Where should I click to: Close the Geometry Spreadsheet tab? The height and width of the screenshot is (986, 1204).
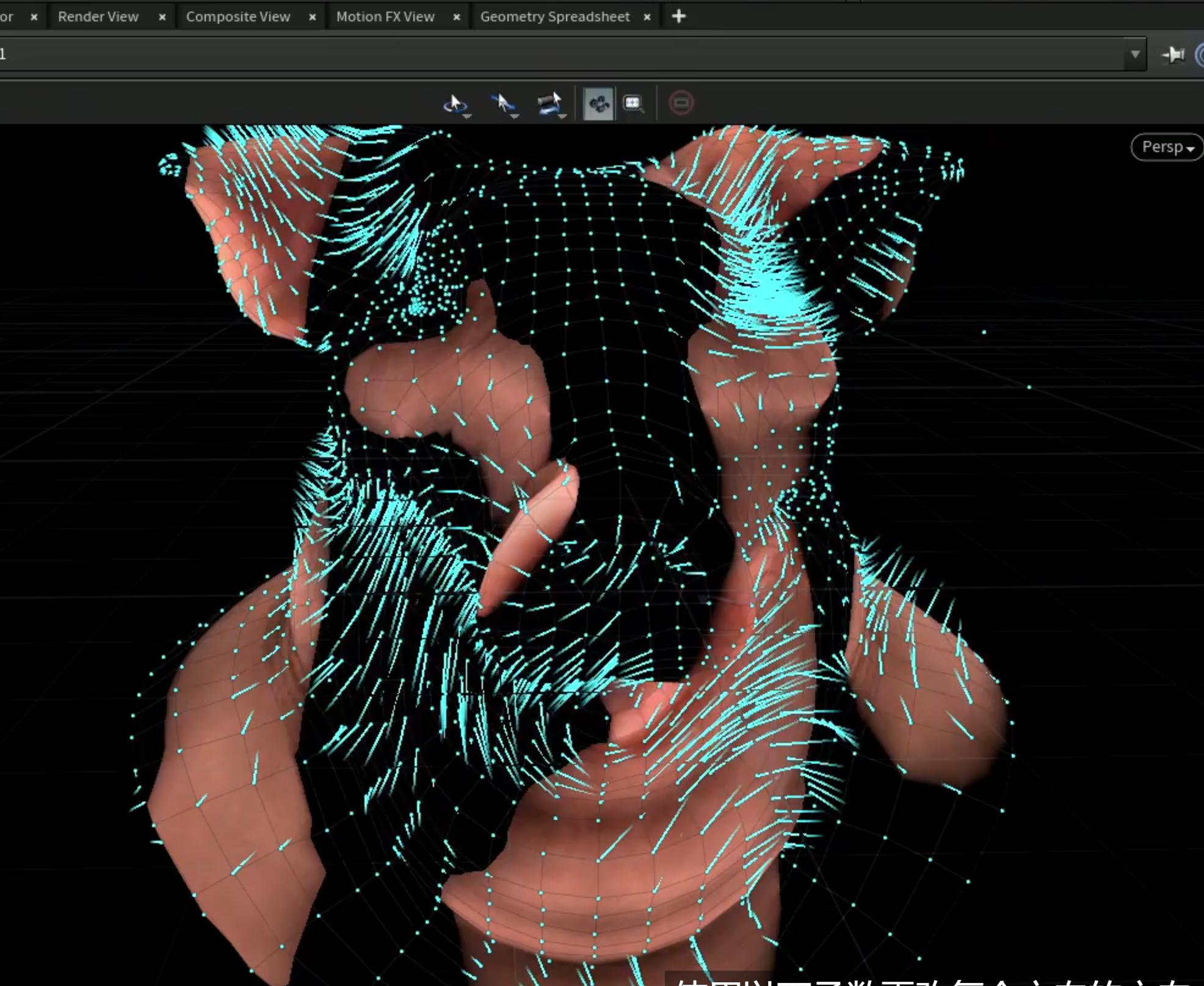coord(647,17)
